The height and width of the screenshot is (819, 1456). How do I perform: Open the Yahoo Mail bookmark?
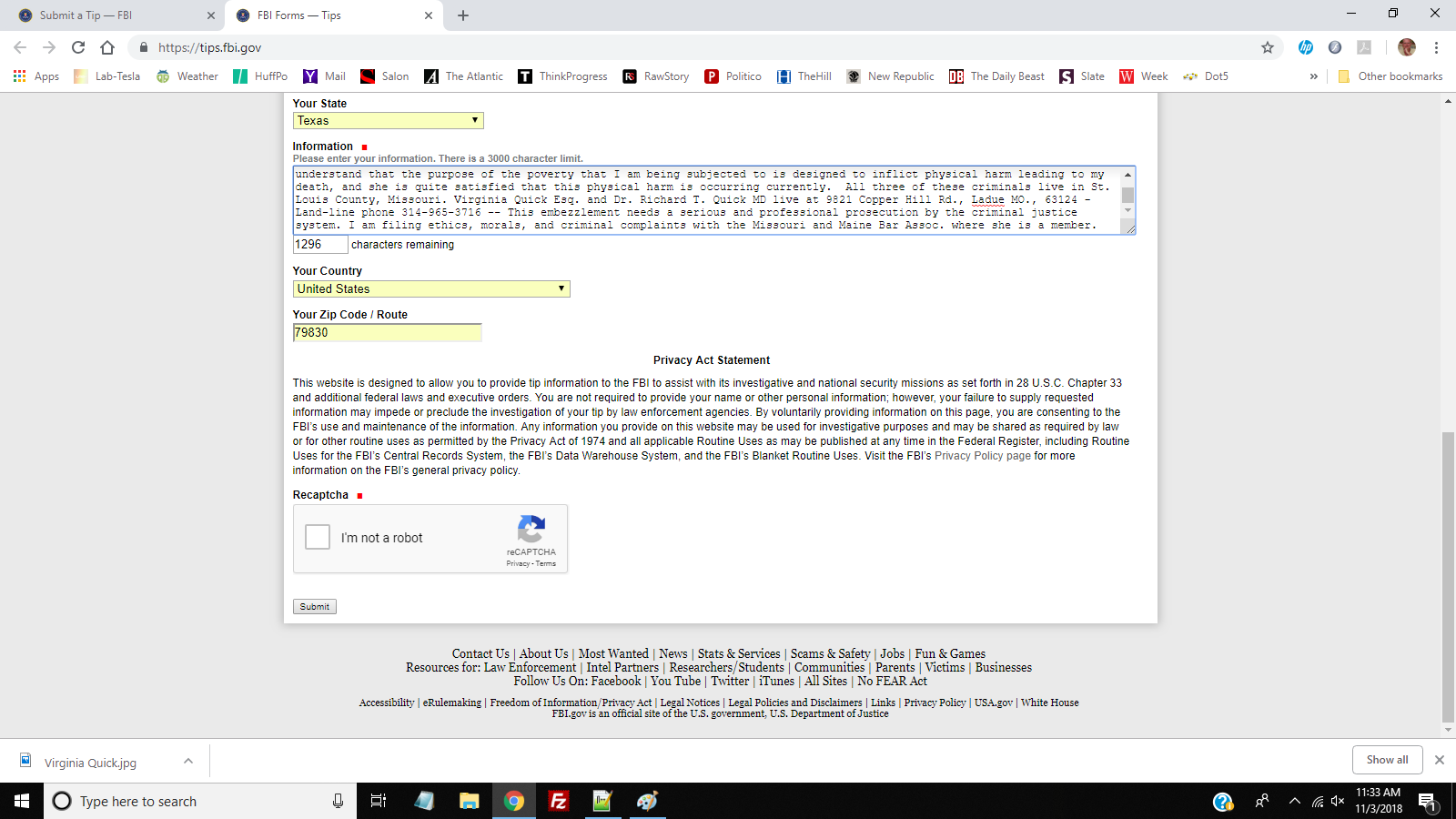(x=325, y=76)
